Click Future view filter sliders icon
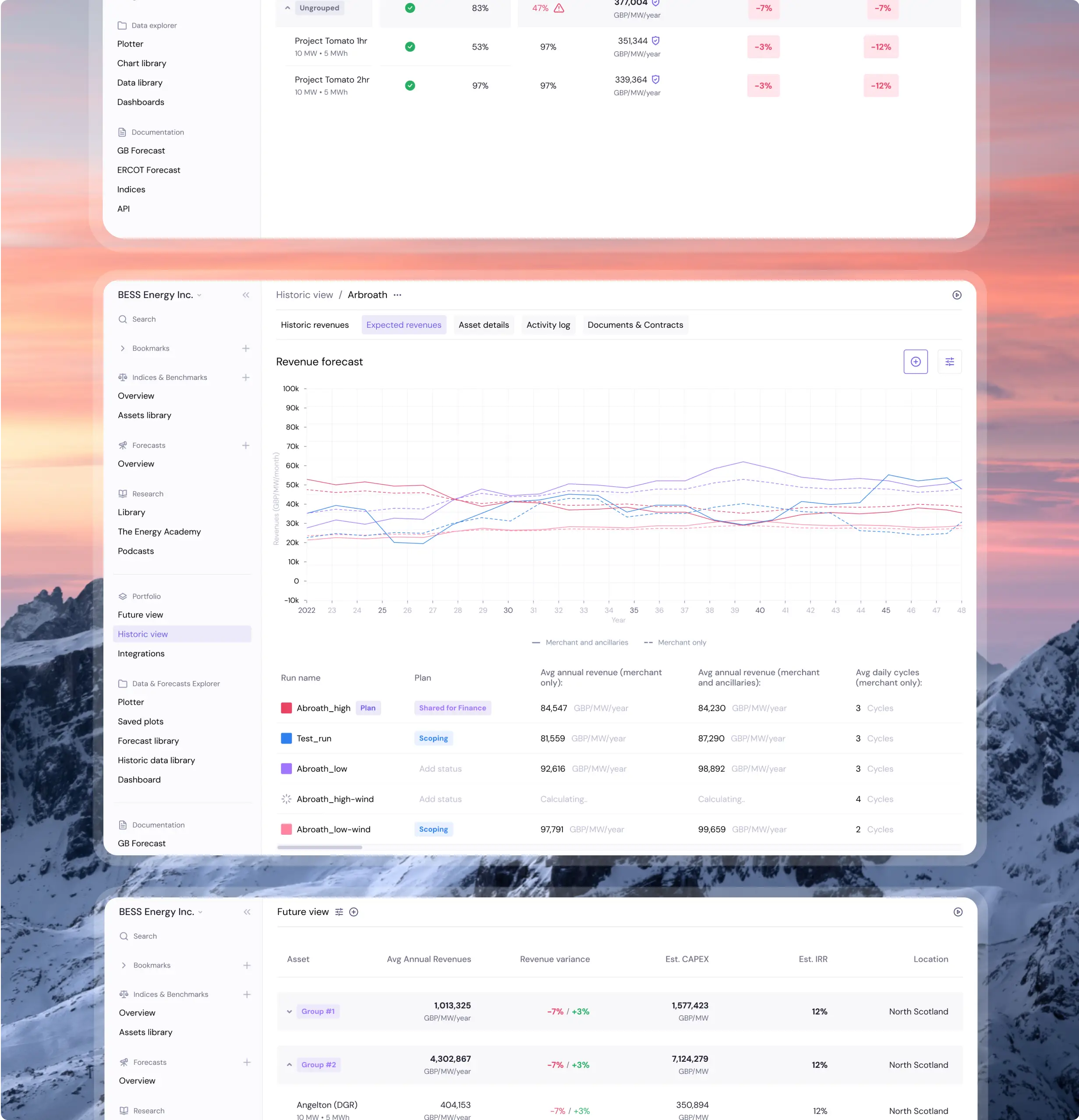The width and height of the screenshot is (1079, 1120). [339, 912]
